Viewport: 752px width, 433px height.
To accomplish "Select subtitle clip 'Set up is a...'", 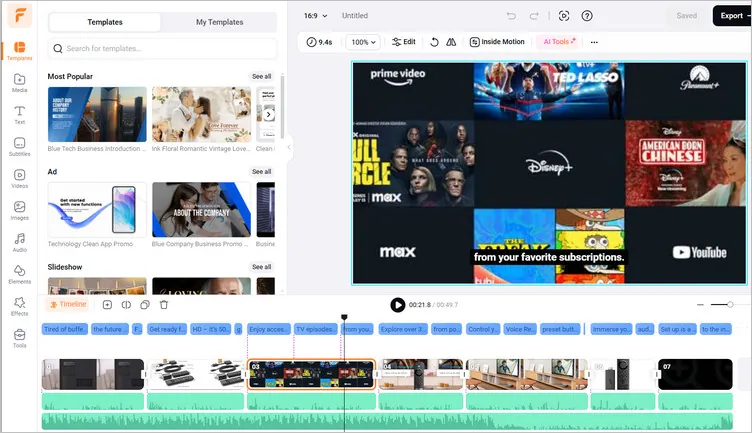I will click(677, 329).
